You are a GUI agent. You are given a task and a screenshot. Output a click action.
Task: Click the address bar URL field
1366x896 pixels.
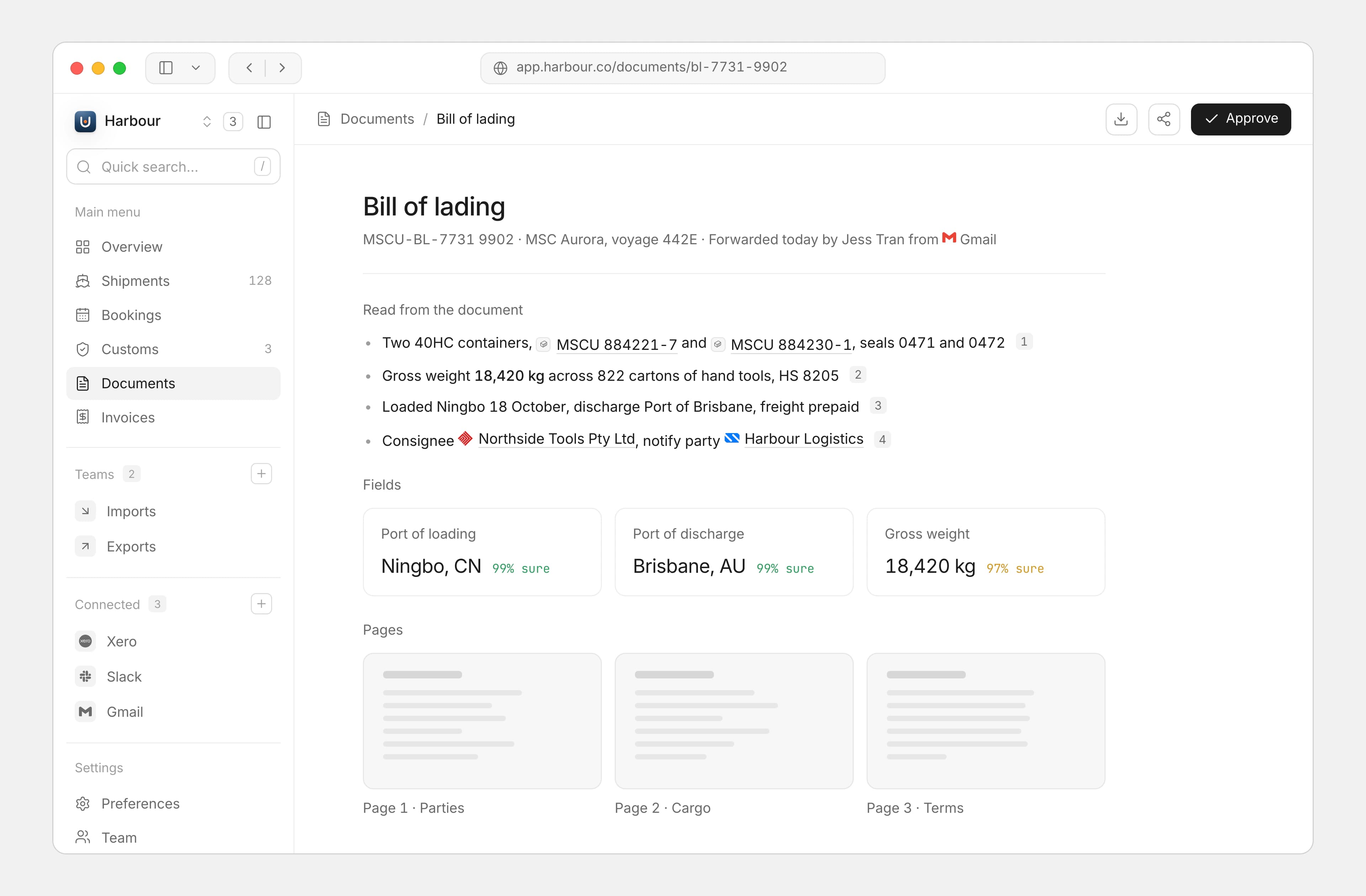(x=682, y=68)
